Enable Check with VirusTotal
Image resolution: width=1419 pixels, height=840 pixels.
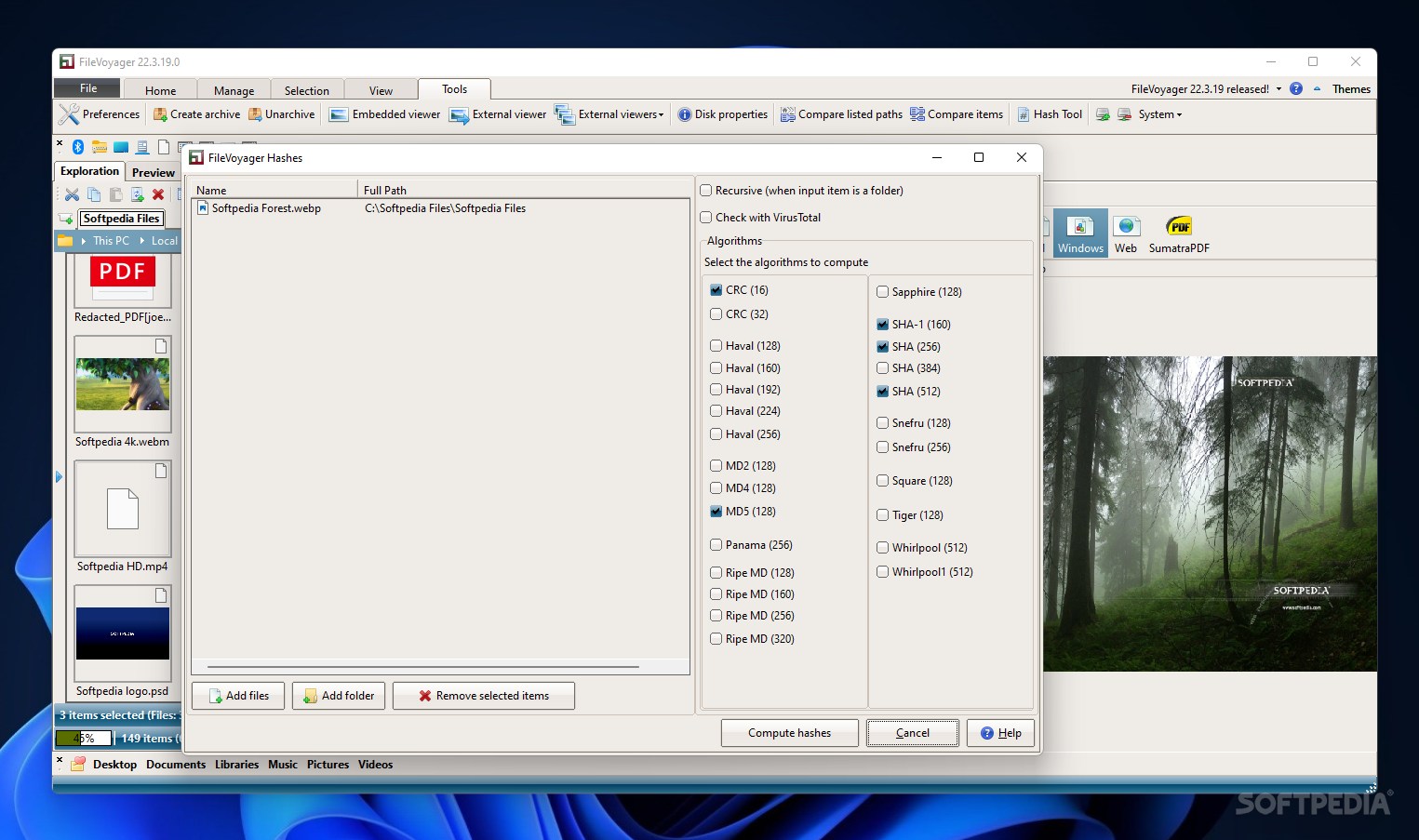[706, 218]
